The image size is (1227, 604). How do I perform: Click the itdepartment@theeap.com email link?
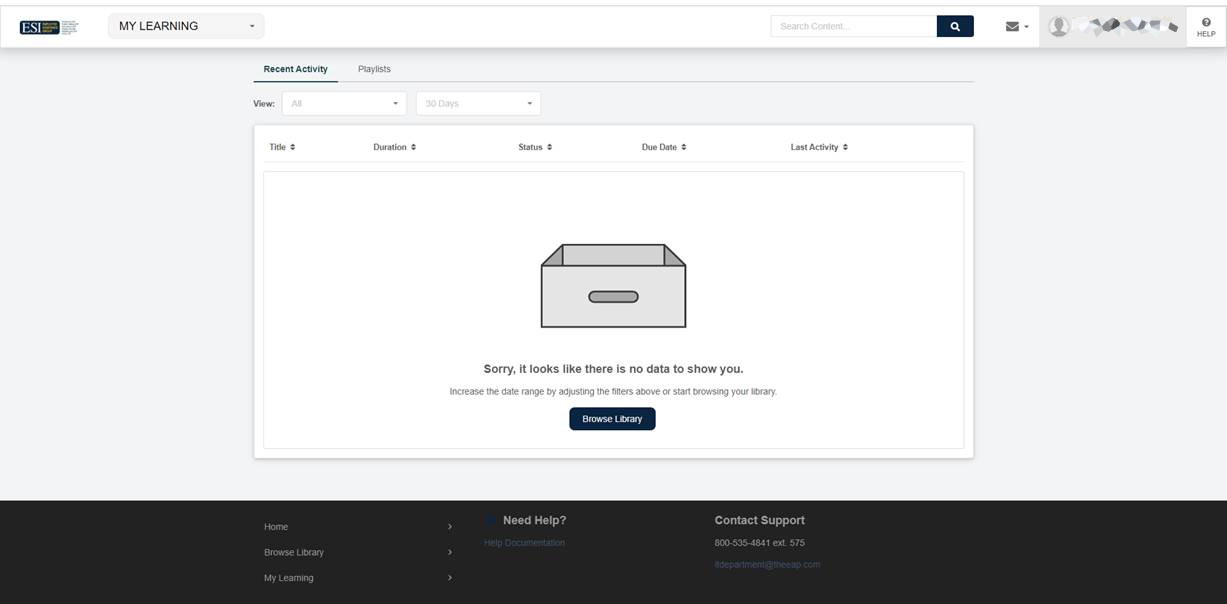(x=767, y=563)
